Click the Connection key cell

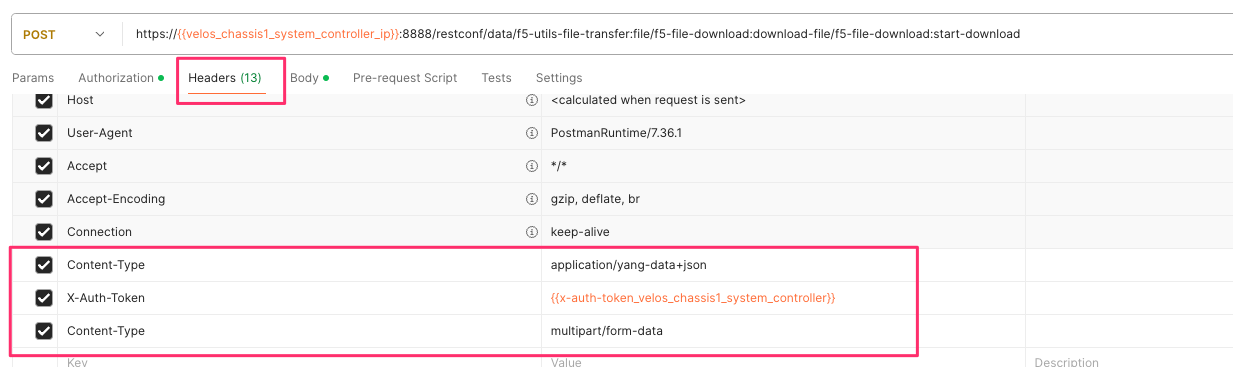tap(300, 232)
